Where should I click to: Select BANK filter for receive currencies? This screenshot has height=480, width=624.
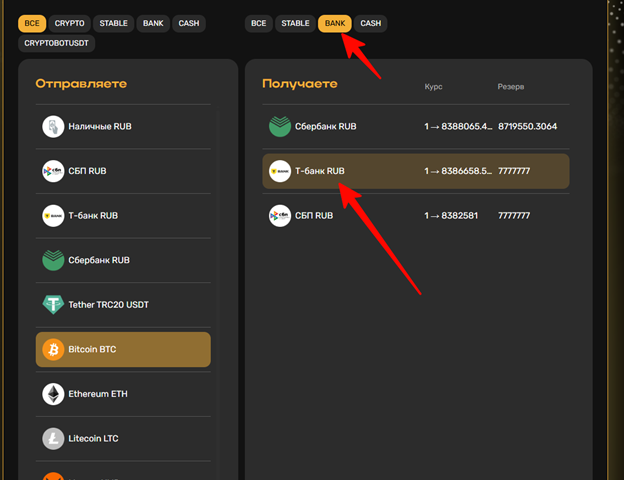(335, 23)
